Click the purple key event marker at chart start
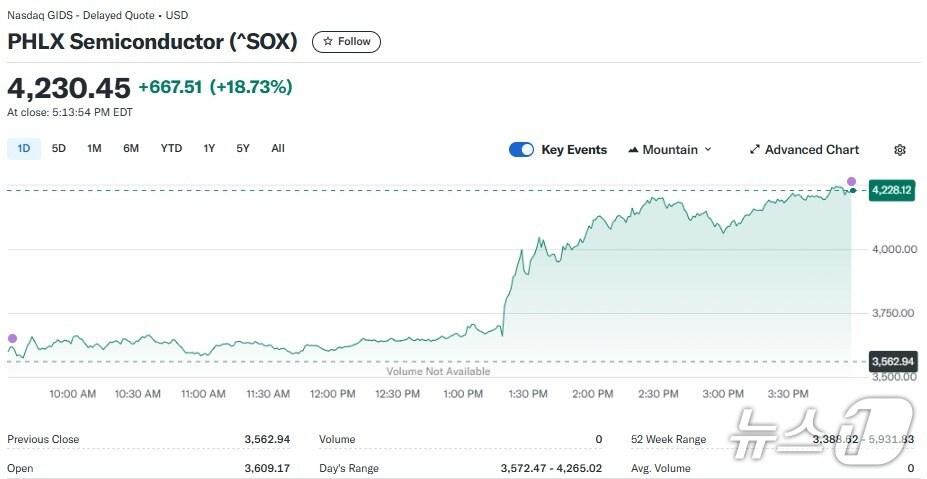The image size is (927, 479). (12, 338)
